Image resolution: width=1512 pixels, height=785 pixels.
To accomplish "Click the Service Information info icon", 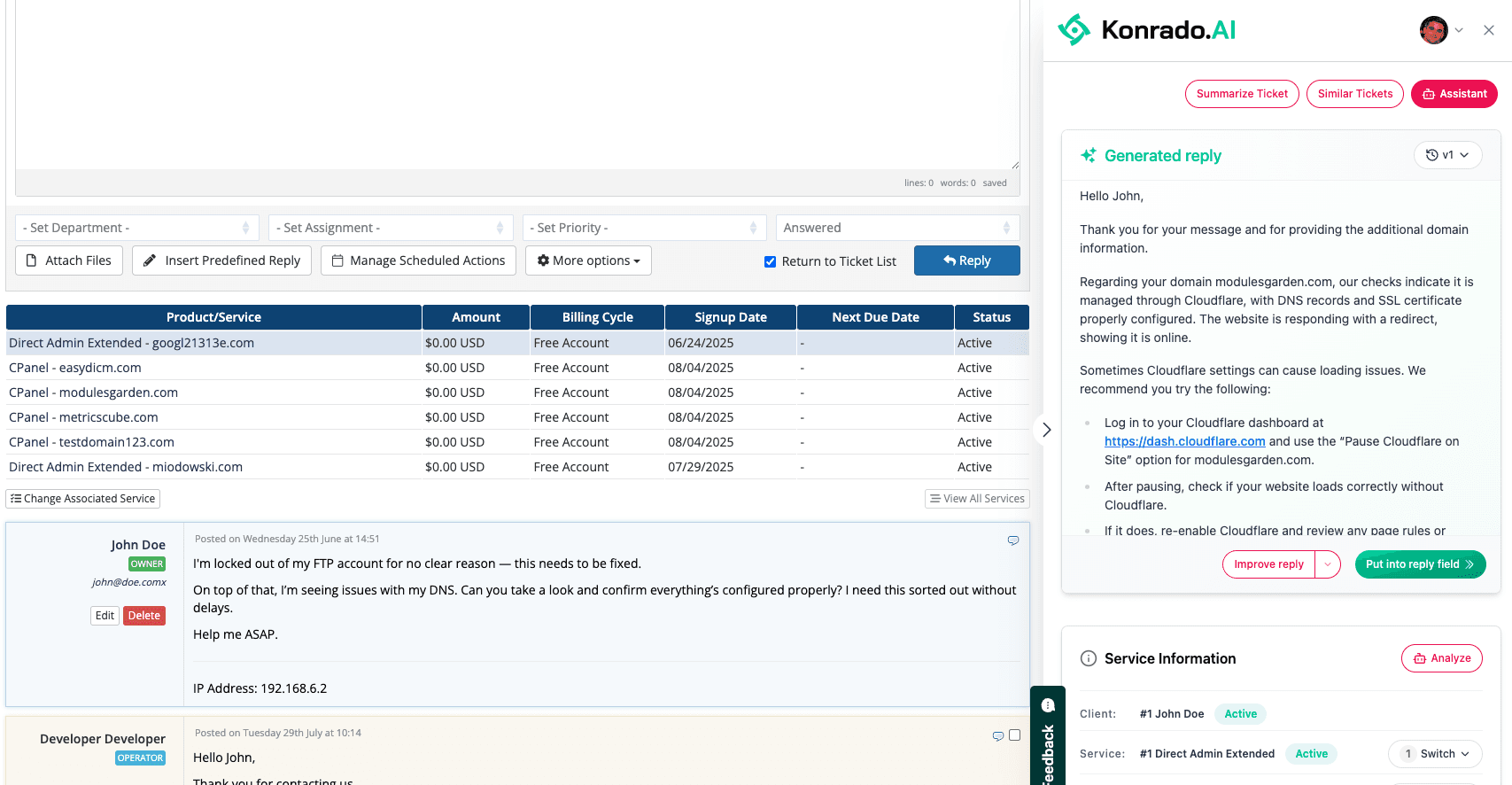I will tap(1089, 658).
